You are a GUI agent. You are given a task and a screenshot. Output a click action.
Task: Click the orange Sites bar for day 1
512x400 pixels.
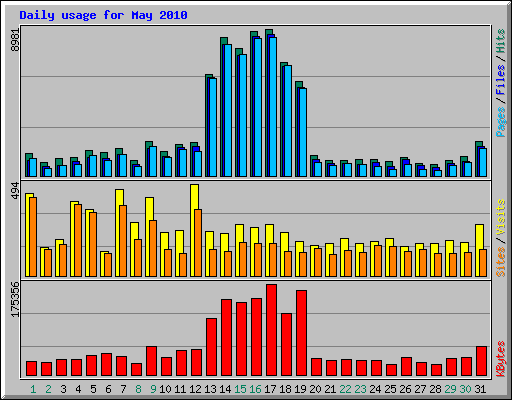[33, 237]
